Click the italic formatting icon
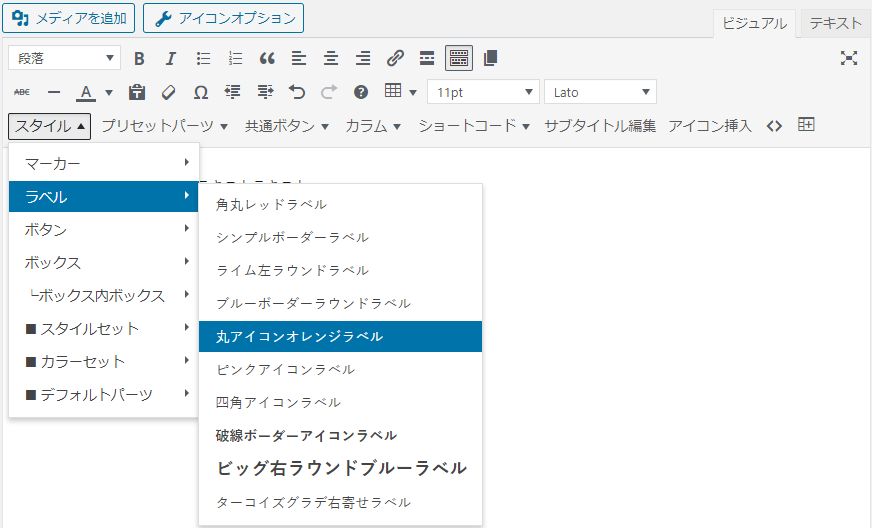The image size is (872, 528). click(171, 58)
